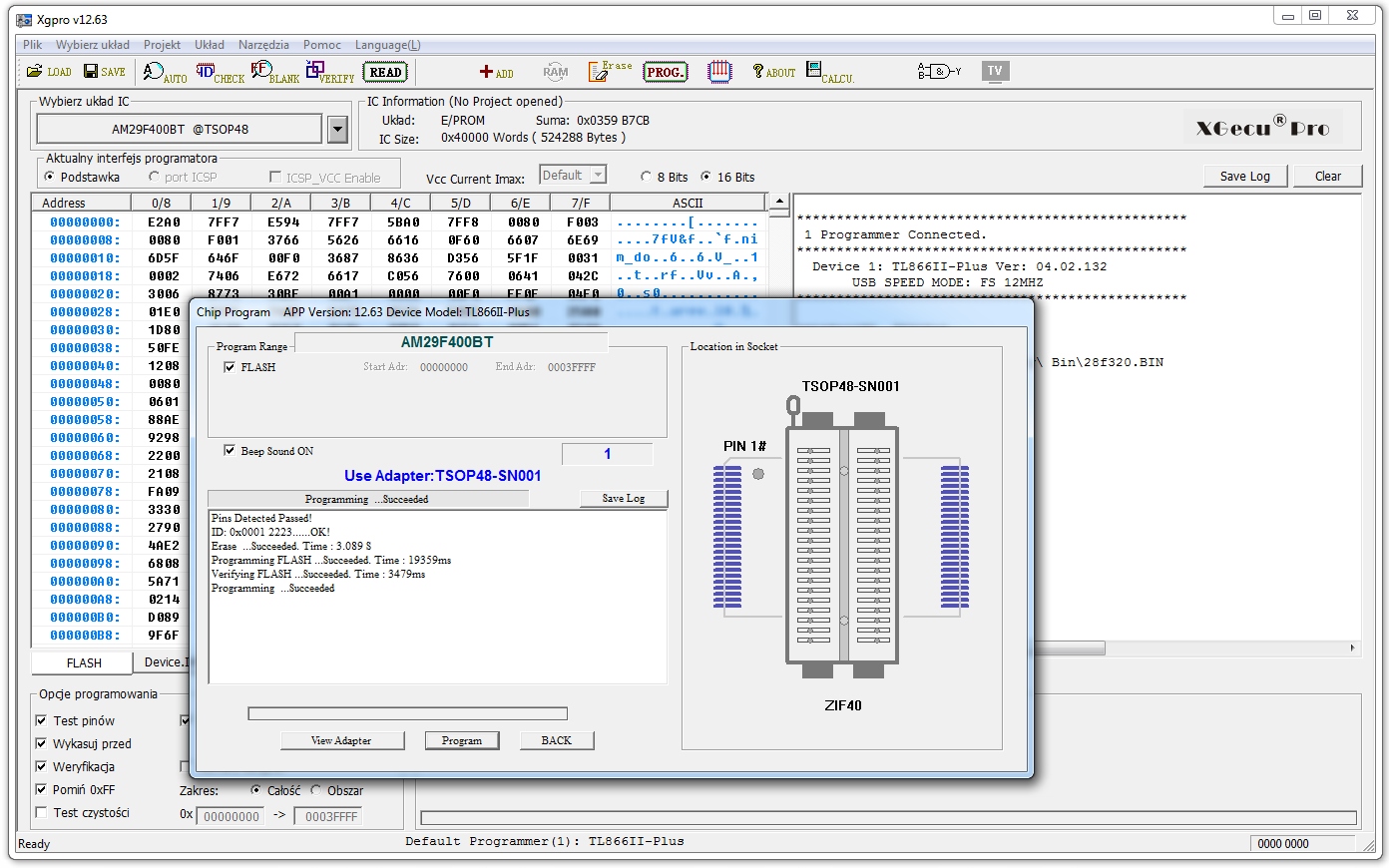Toggle Beep Sound ON checkbox
Viewport: 1389px width, 868px height.
click(x=231, y=451)
